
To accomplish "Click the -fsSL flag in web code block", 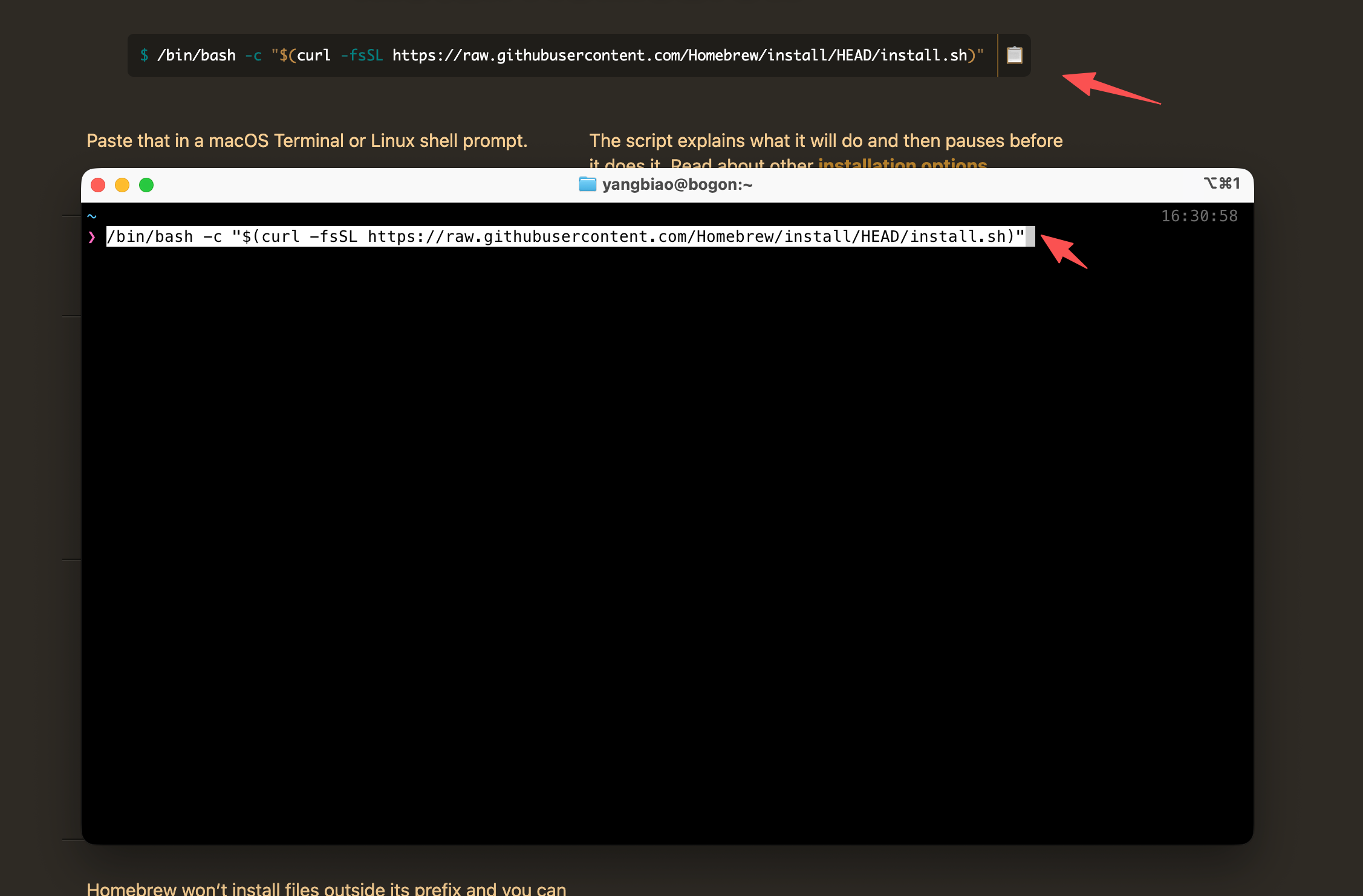I will [x=362, y=55].
